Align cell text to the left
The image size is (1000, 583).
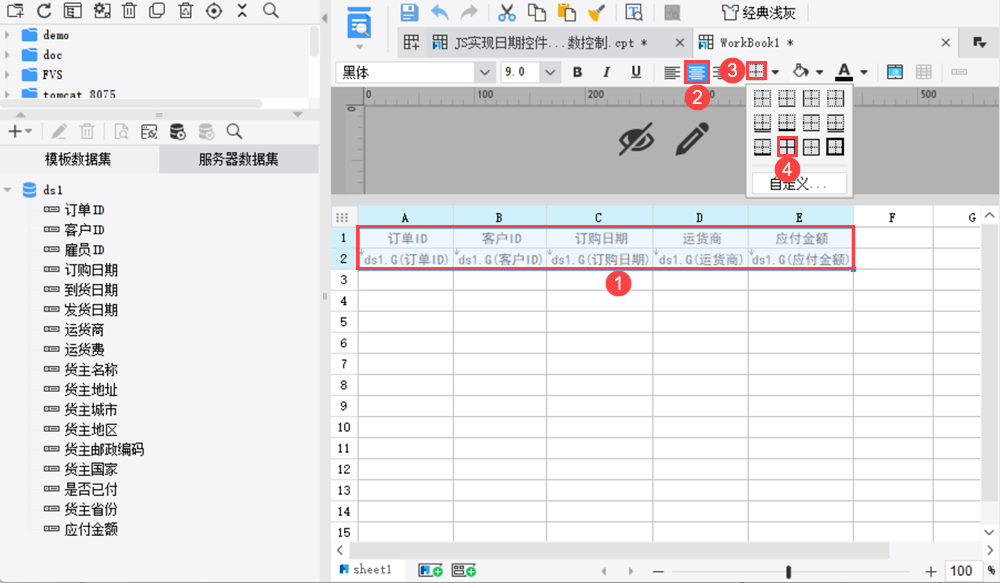pos(671,73)
